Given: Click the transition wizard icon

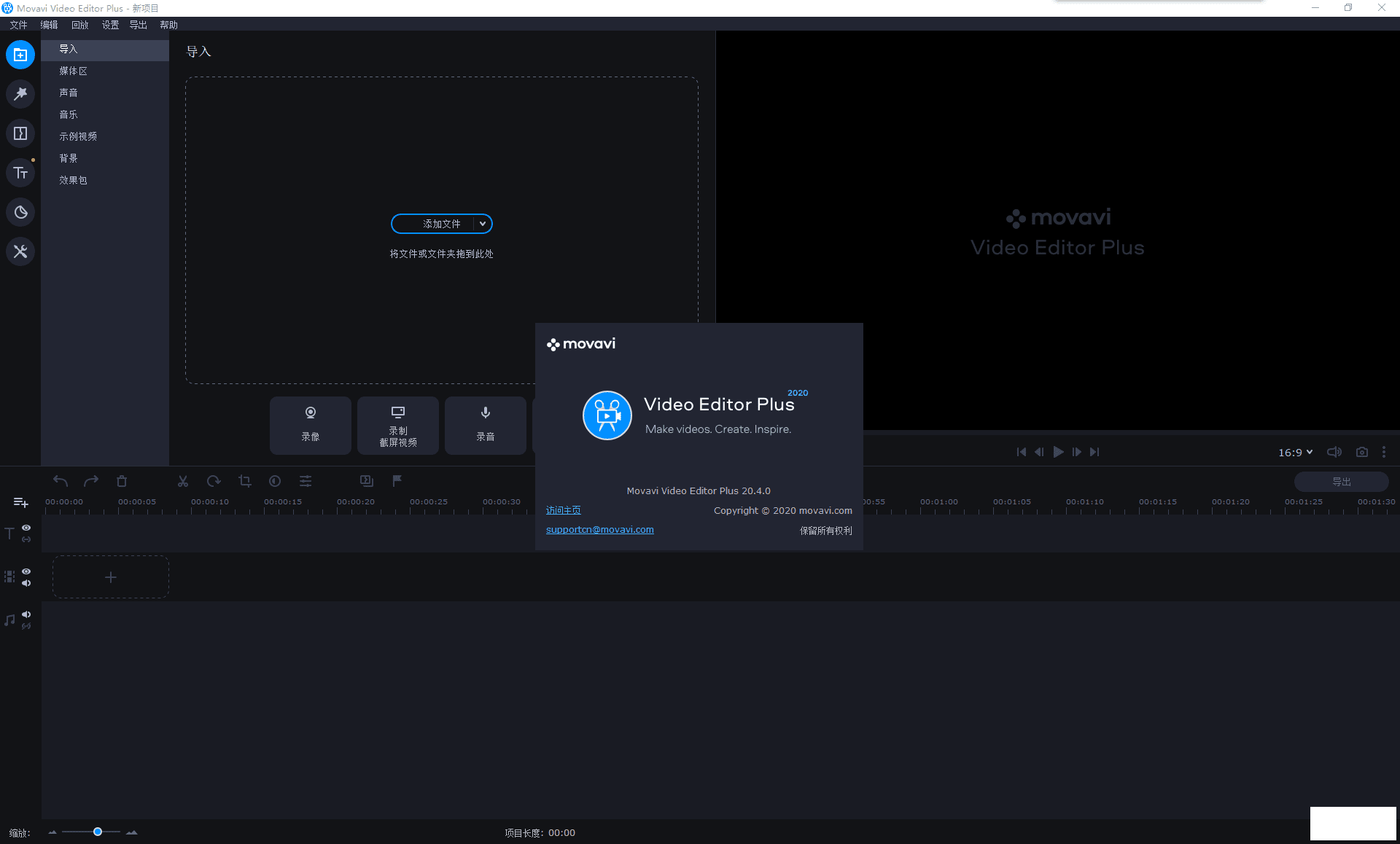Looking at the screenshot, I should tap(367, 481).
